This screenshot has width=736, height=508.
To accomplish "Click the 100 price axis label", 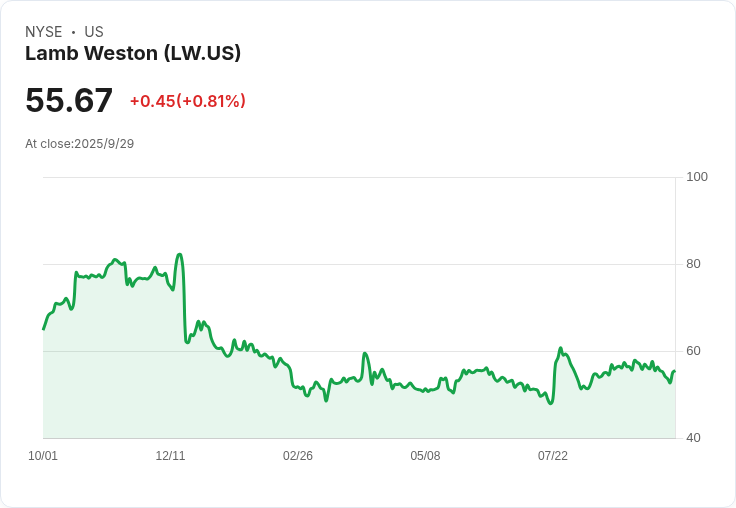I will click(x=697, y=177).
